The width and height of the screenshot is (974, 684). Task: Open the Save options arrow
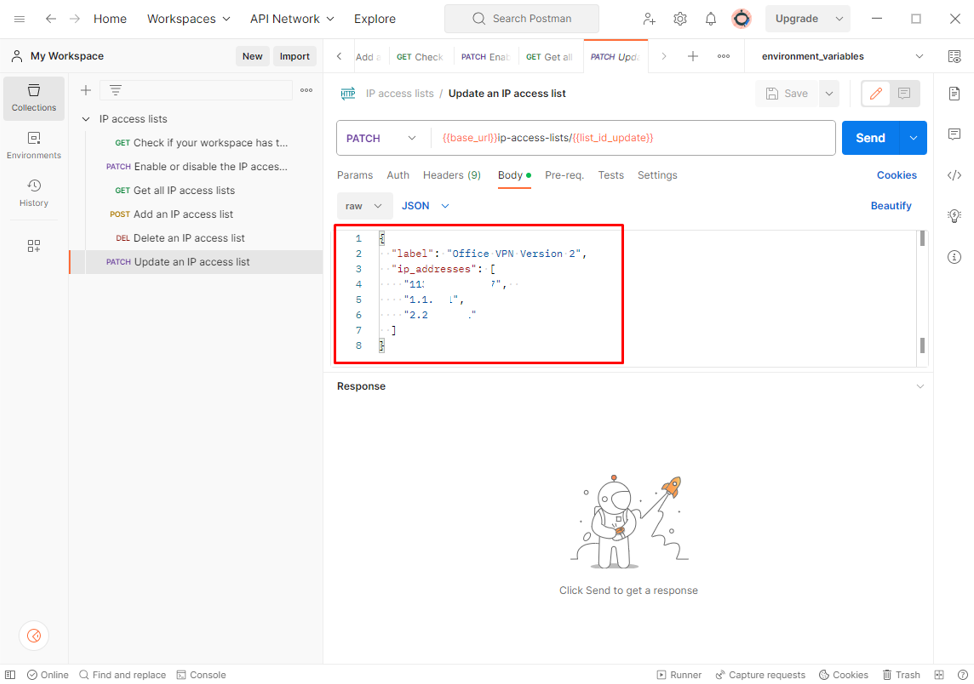pyautogui.click(x=829, y=94)
